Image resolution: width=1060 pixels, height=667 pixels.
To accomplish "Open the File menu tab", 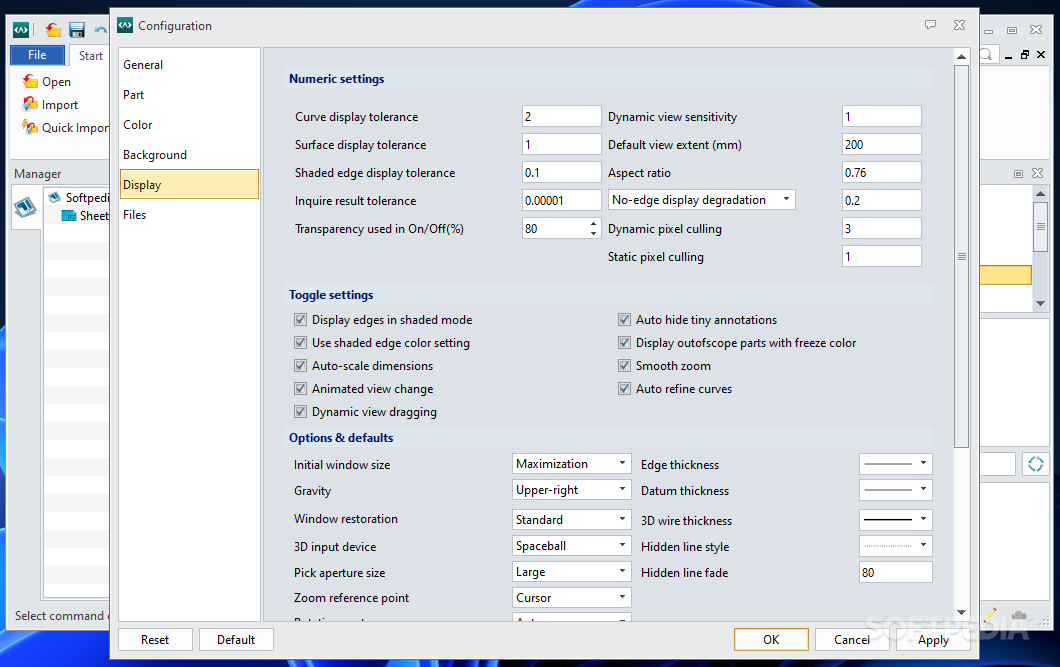I will point(37,55).
